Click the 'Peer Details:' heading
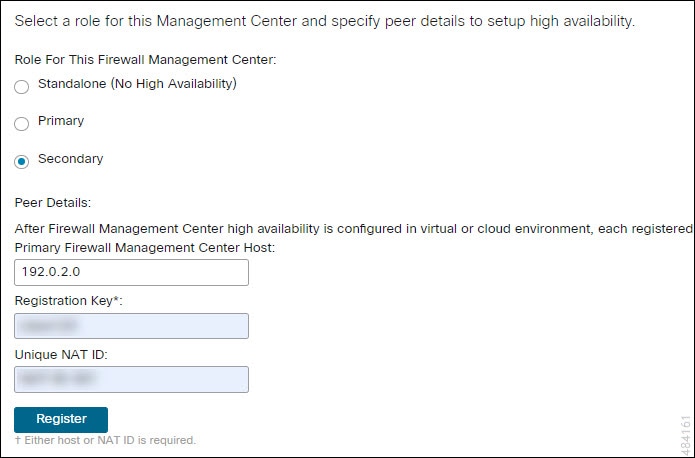 point(53,203)
